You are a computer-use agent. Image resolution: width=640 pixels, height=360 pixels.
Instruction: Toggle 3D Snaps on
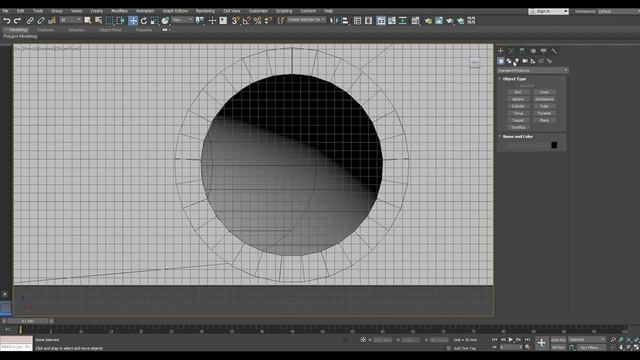[x=236, y=20]
